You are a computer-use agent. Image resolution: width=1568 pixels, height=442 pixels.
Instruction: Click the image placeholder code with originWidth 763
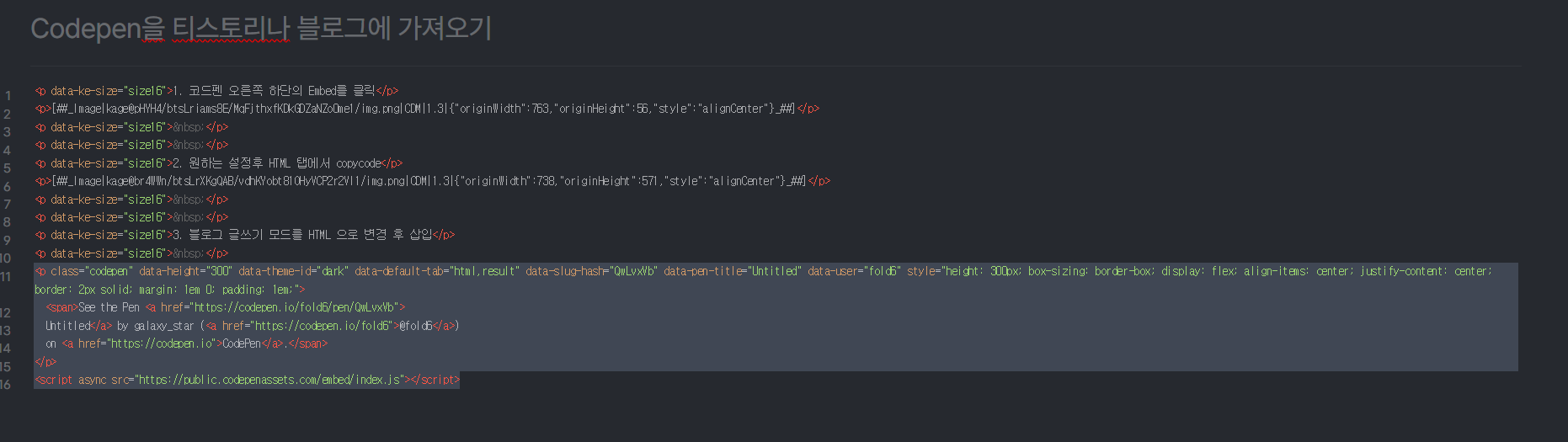(426, 109)
